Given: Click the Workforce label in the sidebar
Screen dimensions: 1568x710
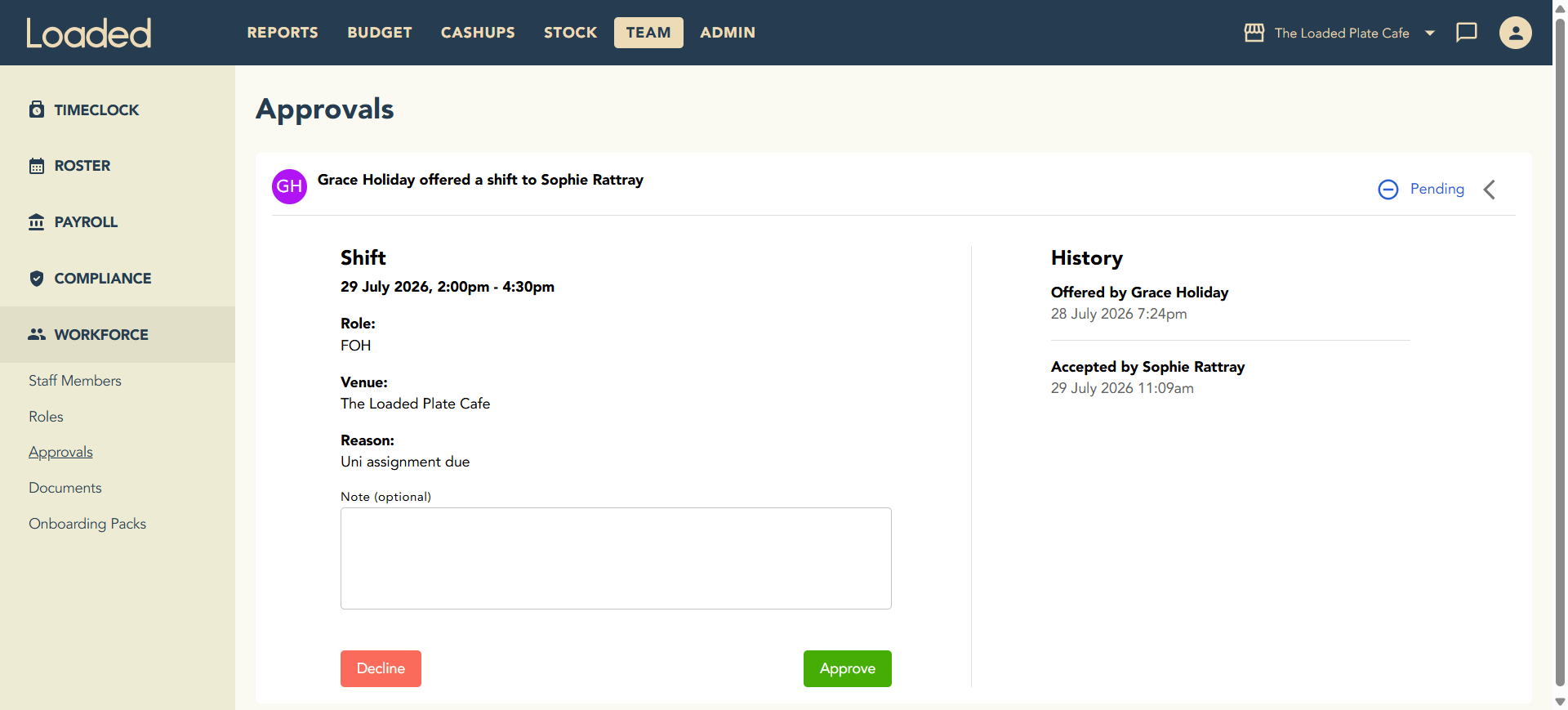Looking at the screenshot, I should pos(101,335).
